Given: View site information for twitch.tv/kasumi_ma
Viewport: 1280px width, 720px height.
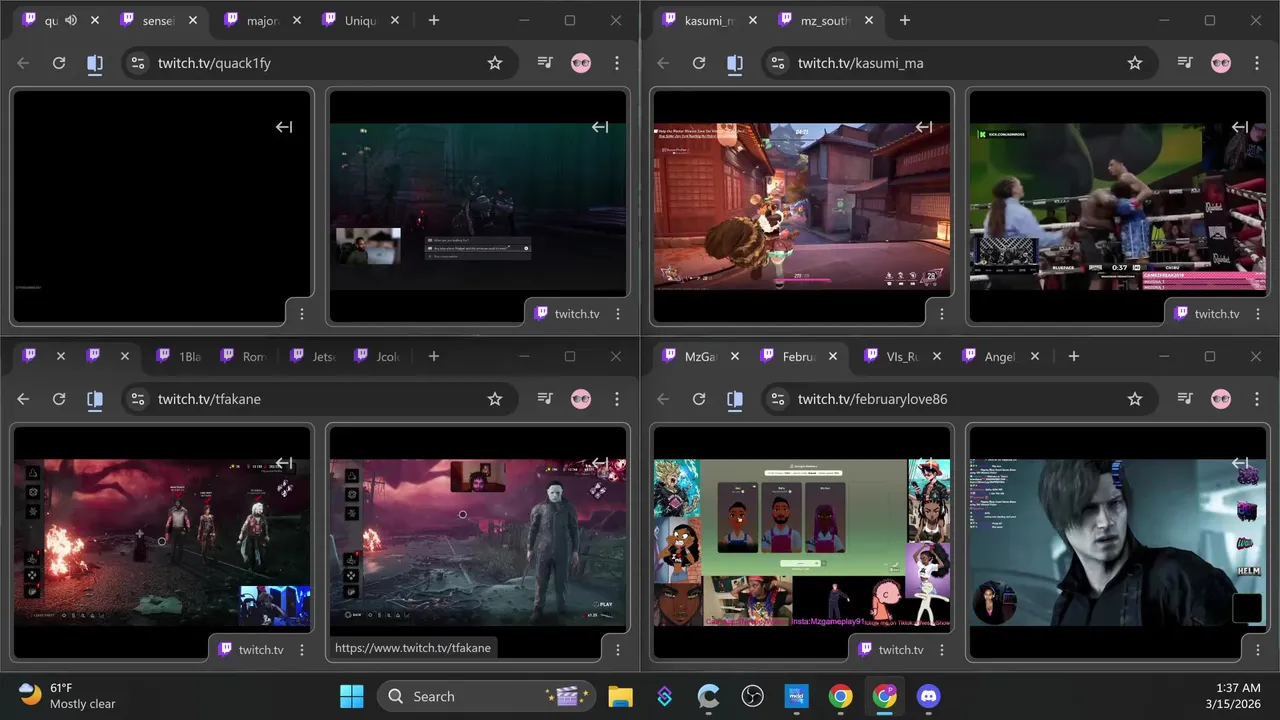Looking at the screenshot, I should [x=778, y=63].
